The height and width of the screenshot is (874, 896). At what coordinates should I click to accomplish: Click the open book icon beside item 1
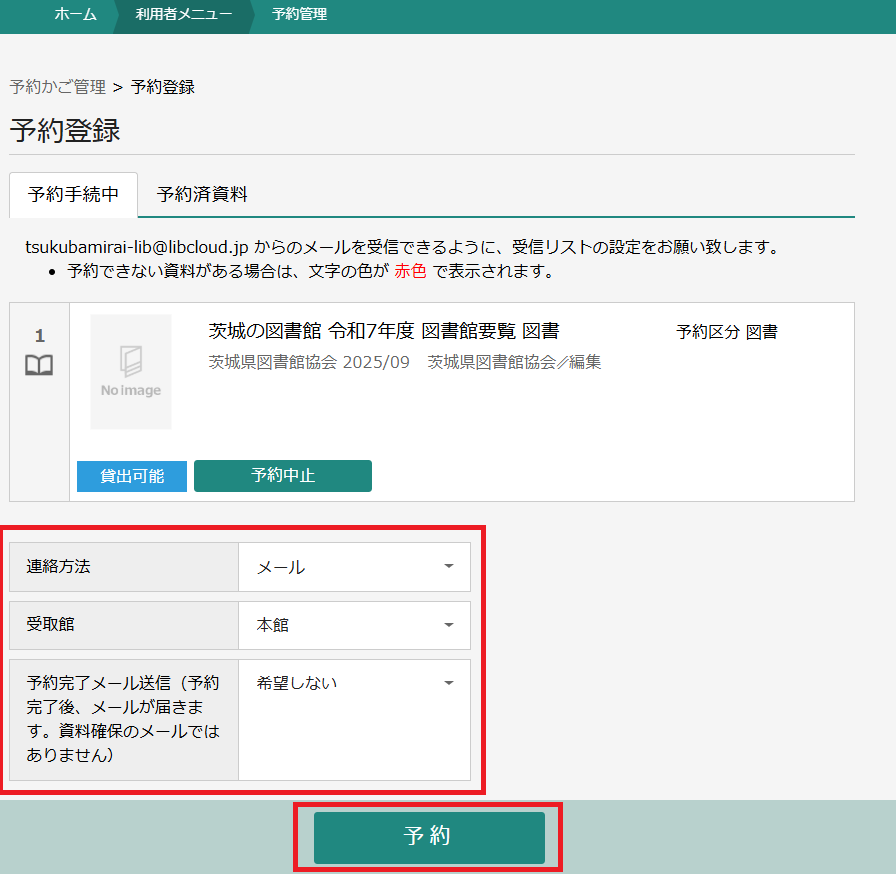(x=39, y=366)
